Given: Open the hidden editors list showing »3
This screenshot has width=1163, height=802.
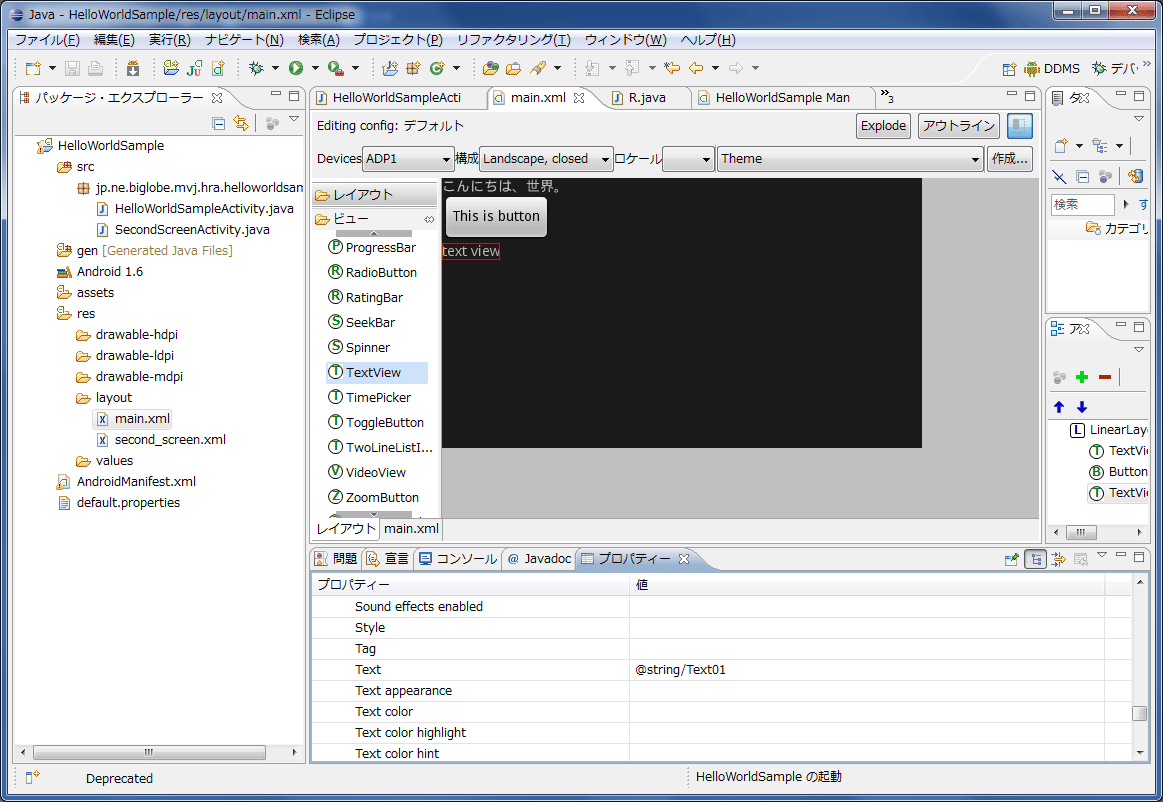Looking at the screenshot, I should (x=887, y=96).
